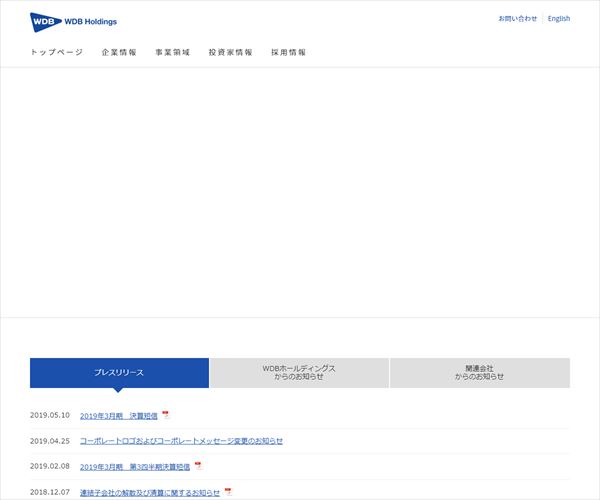Viewport: 600px width, 500px height.
Task: Open the コーポレートロゴ変更のお知らせ link
Action: coord(181,441)
